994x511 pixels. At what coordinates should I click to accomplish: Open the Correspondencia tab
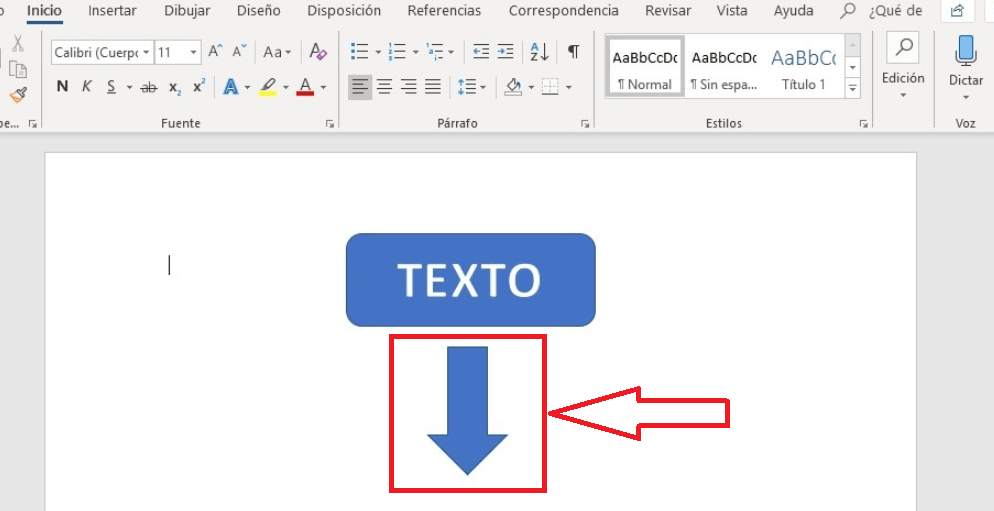click(564, 11)
